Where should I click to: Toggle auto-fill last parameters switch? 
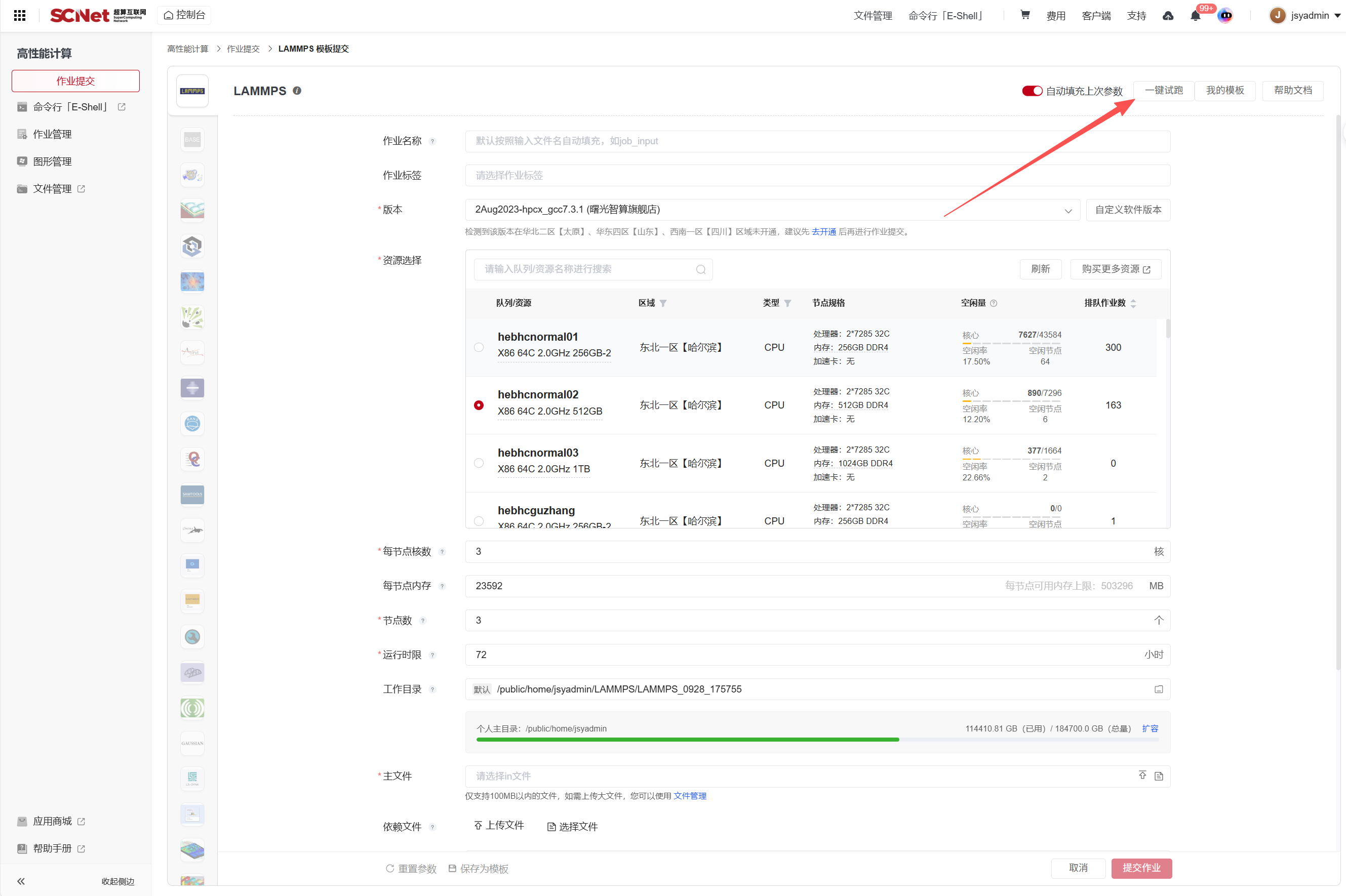[x=1032, y=92]
